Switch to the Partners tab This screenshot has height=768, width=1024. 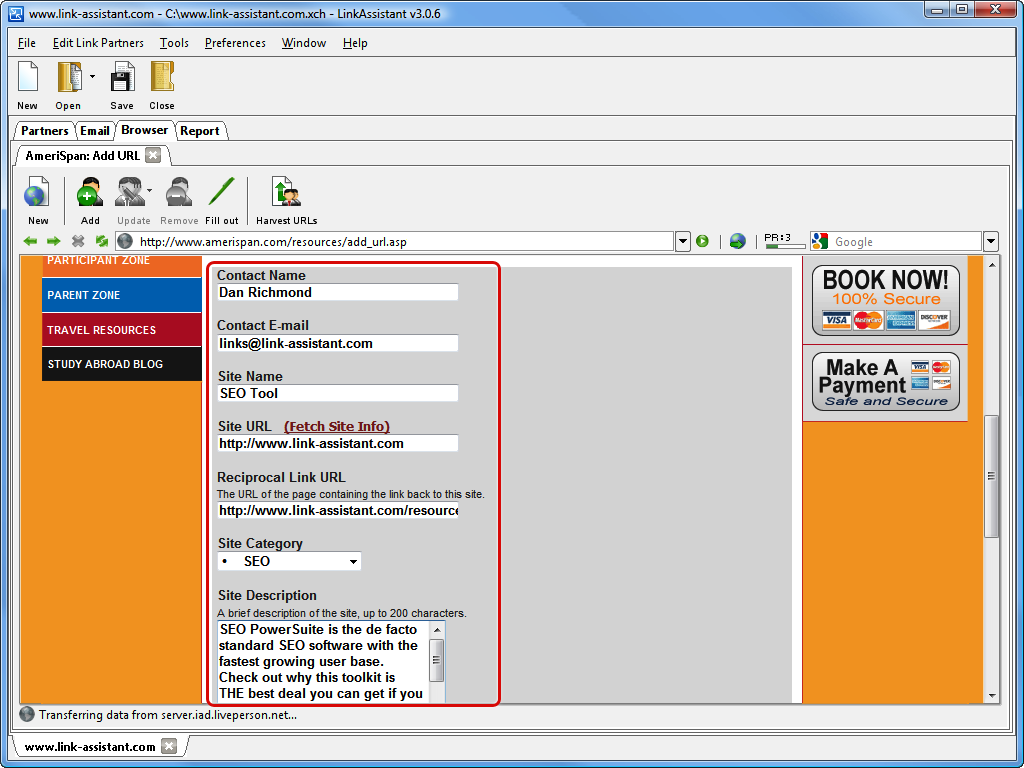coord(44,131)
